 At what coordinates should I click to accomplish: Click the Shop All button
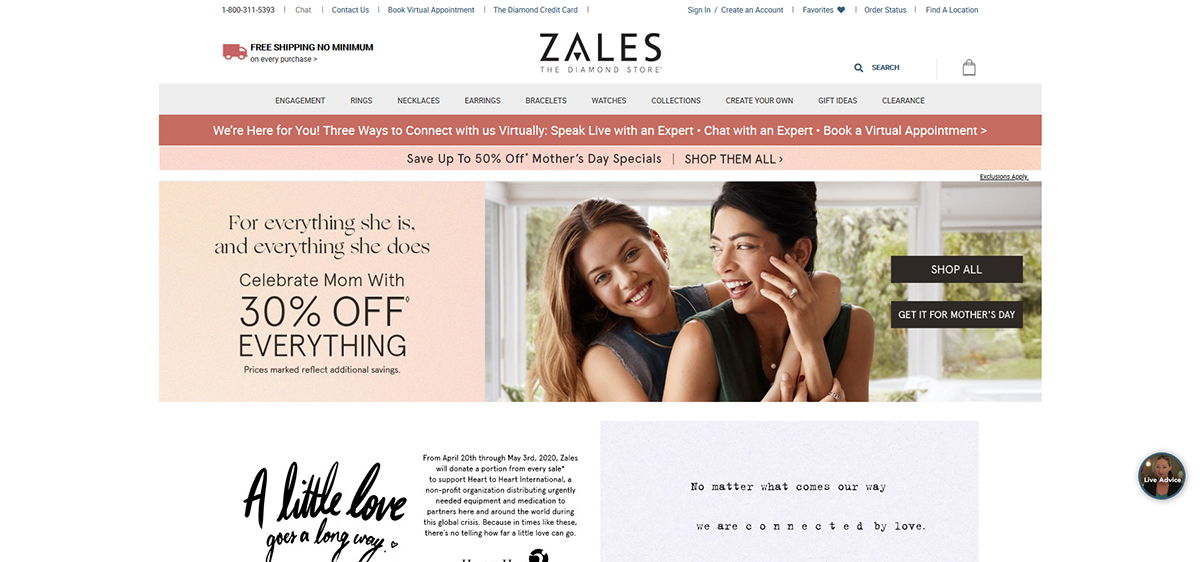click(x=957, y=269)
